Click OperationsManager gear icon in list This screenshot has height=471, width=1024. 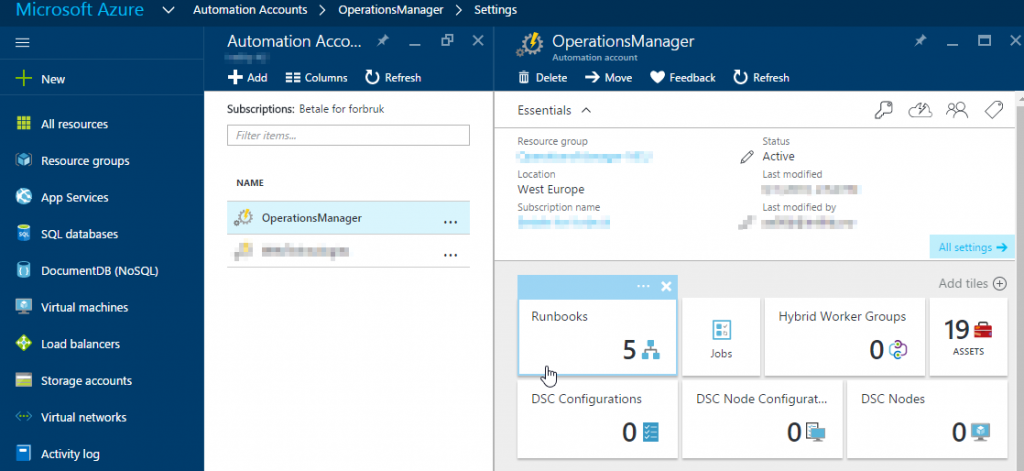(243, 218)
